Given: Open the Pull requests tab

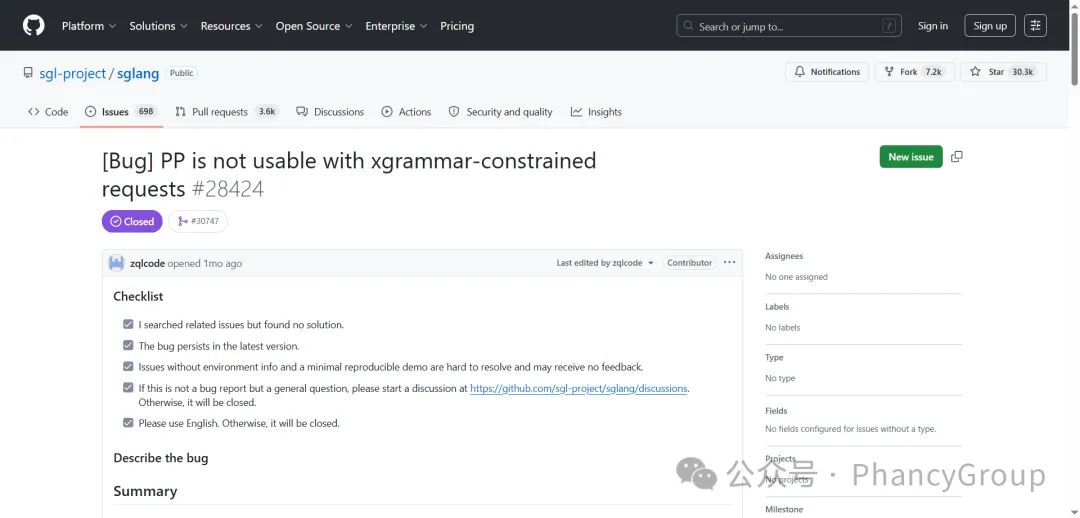Looking at the screenshot, I should (227, 112).
